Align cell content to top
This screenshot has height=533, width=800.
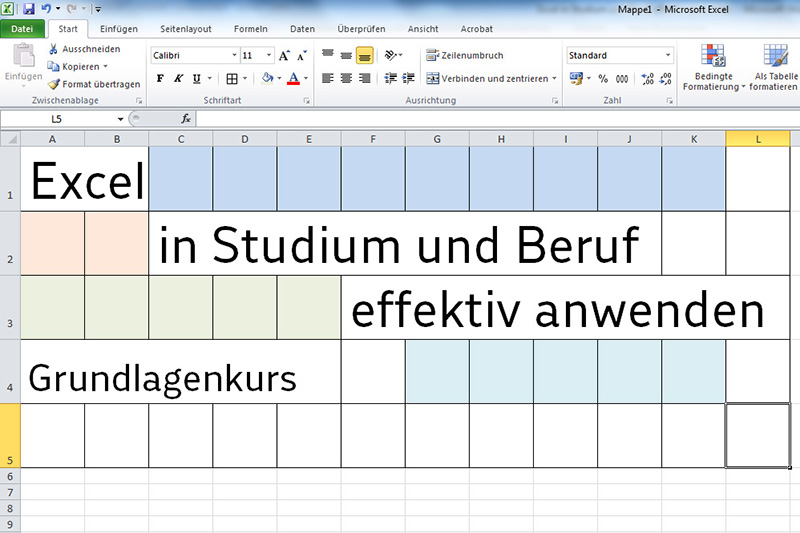pos(328,54)
